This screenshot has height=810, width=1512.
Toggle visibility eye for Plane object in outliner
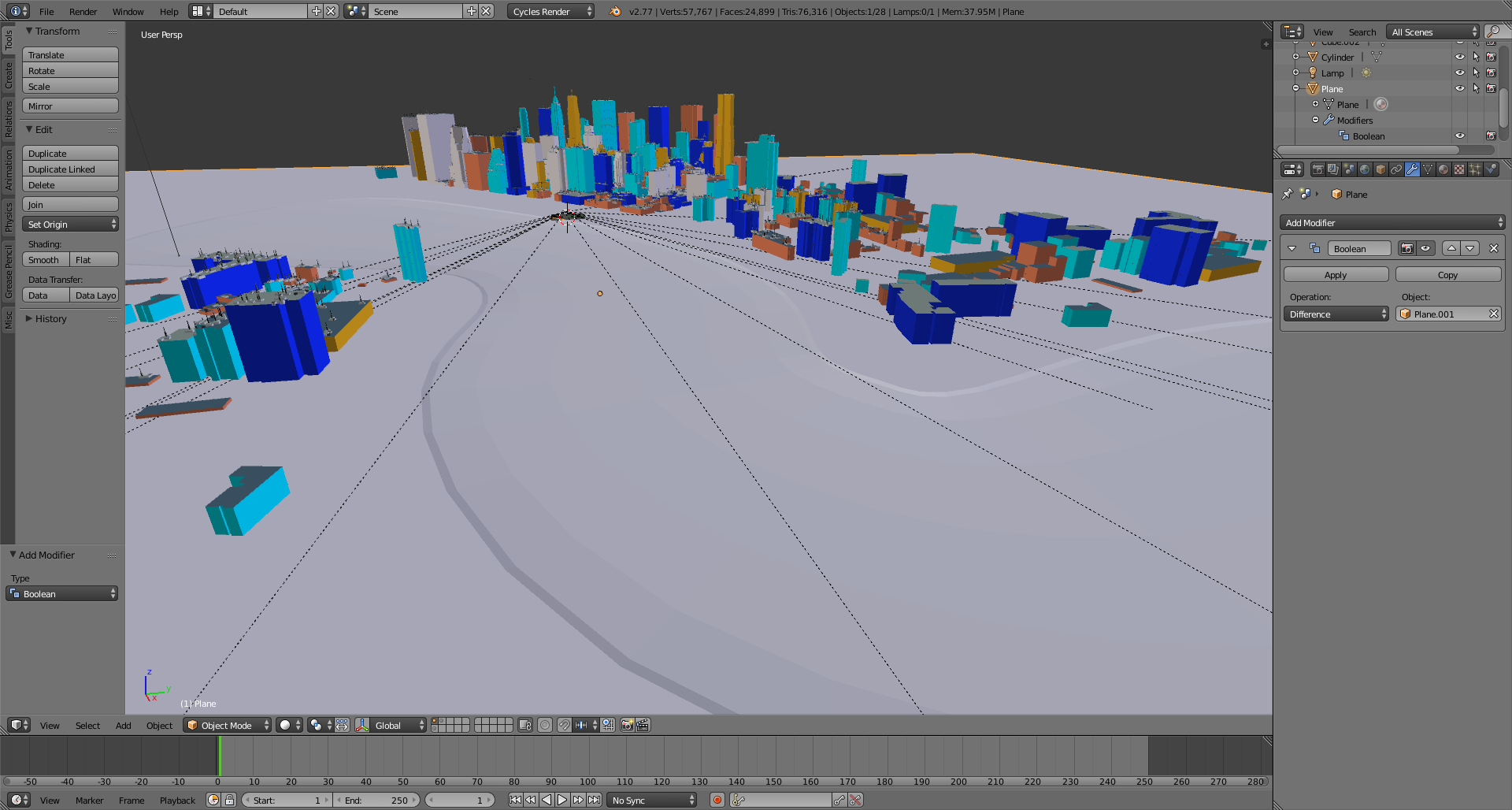1459,88
